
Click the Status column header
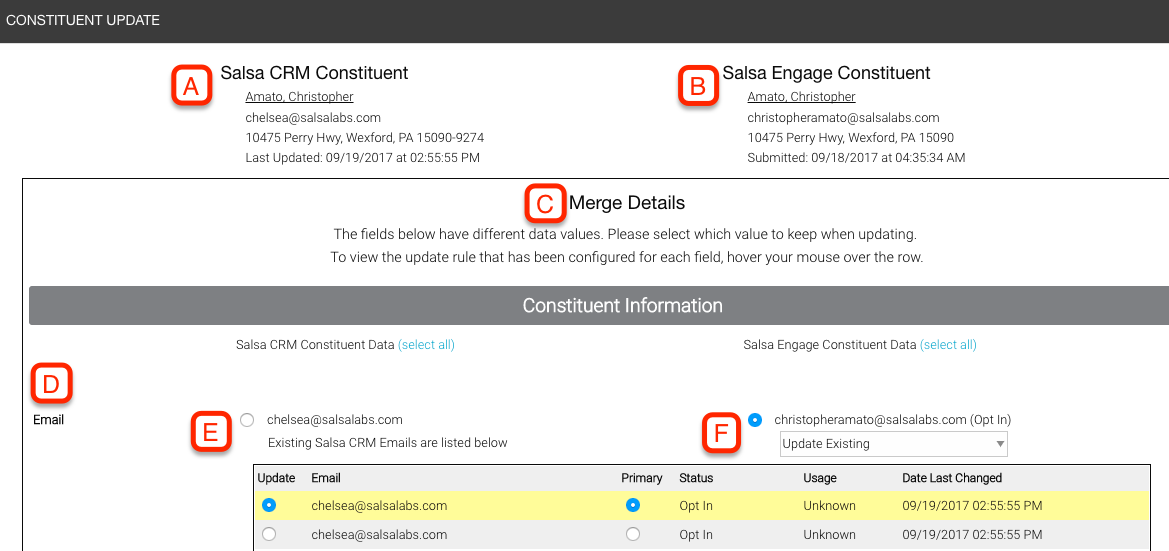coord(696,478)
